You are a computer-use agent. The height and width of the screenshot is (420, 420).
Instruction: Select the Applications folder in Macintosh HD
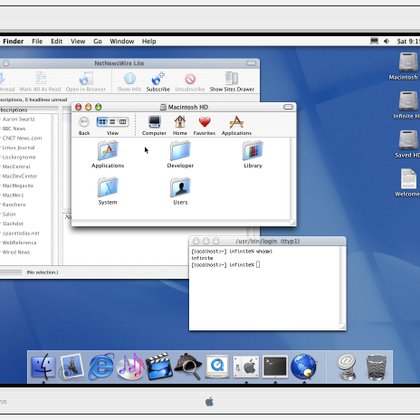tap(108, 154)
